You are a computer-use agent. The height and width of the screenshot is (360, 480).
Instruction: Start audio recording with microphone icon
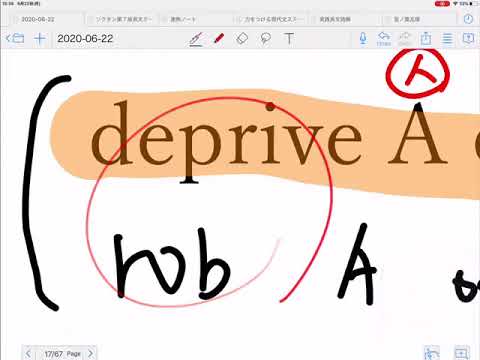click(x=363, y=38)
